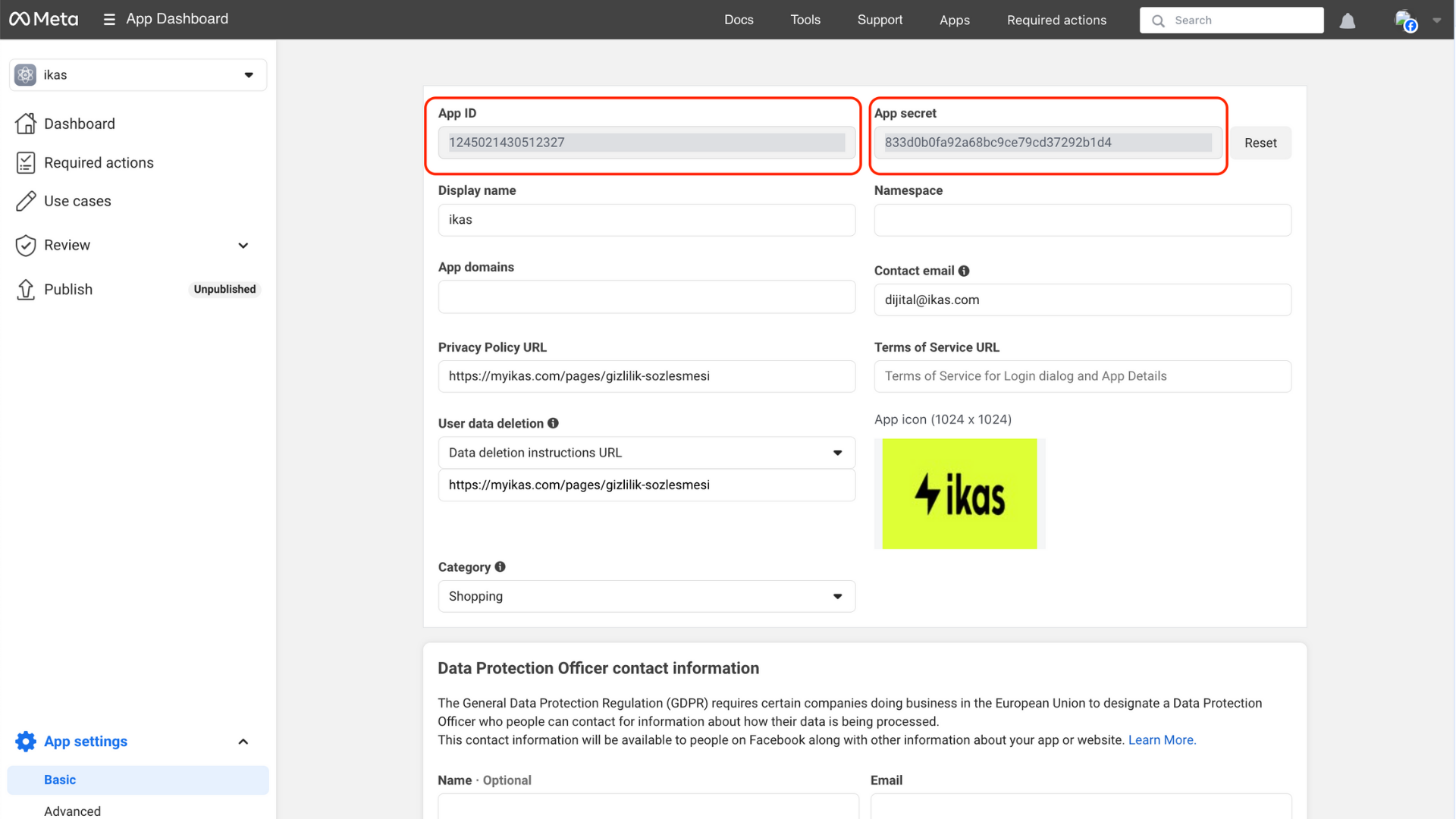This screenshot has height=819, width=1456.
Task: Click the App icon (1024 x 1024) label
Action: [x=943, y=419]
